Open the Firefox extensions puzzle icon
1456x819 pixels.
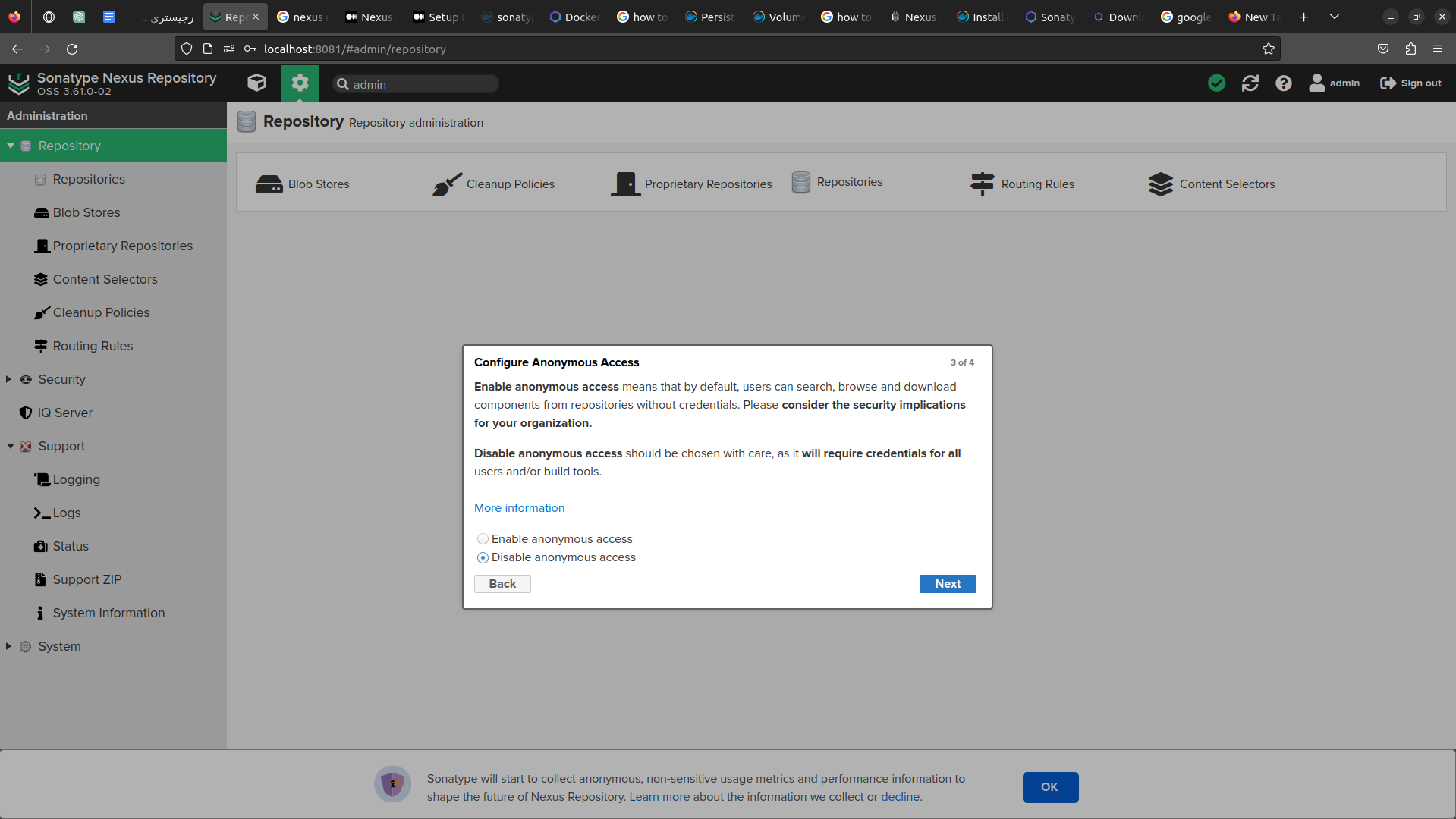coord(1410,49)
